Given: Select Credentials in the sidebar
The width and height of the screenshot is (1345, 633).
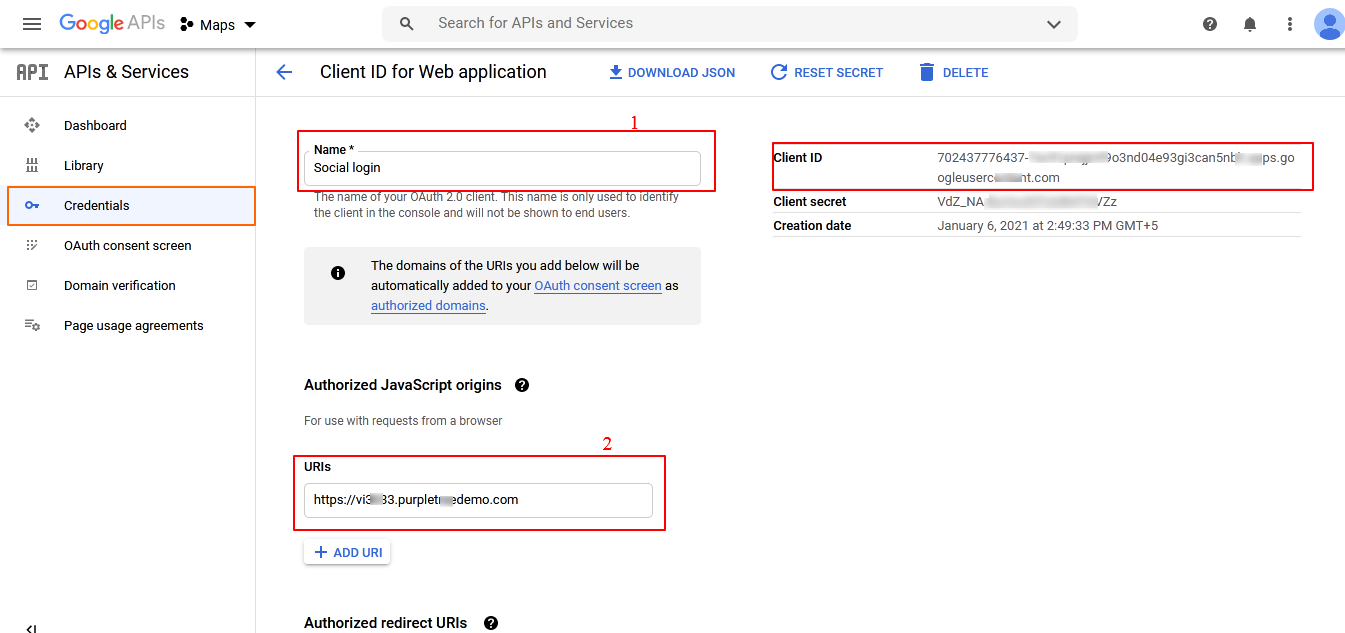Looking at the screenshot, I should coord(131,205).
